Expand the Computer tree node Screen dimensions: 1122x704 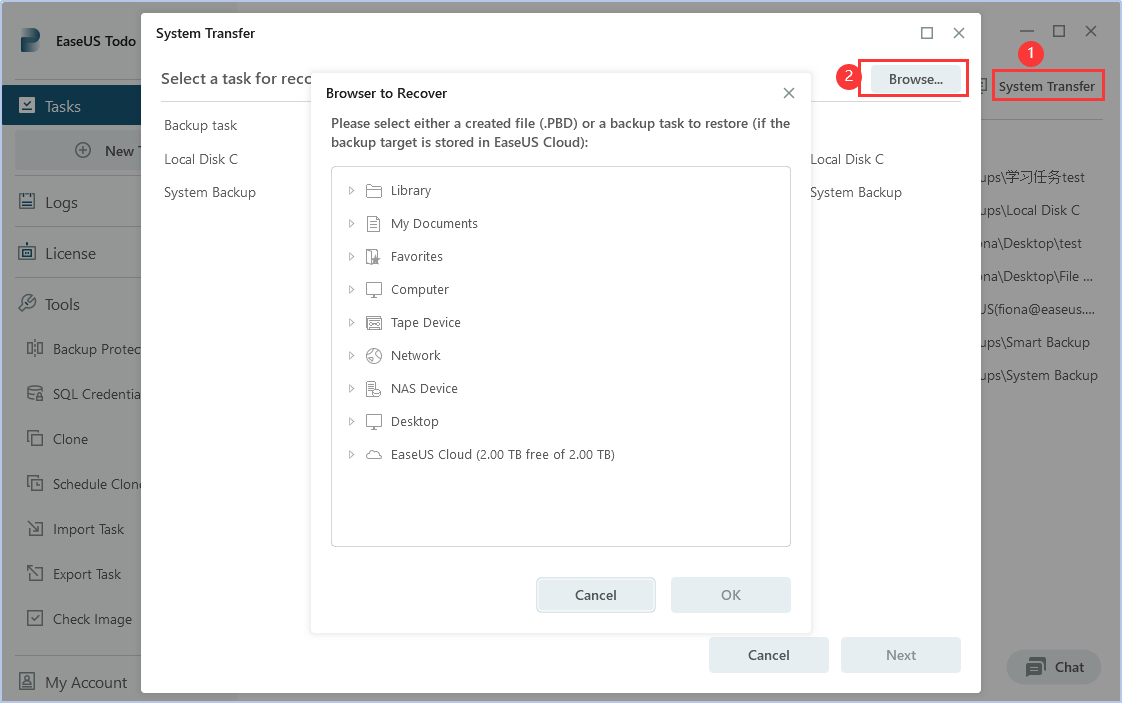[351, 290]
